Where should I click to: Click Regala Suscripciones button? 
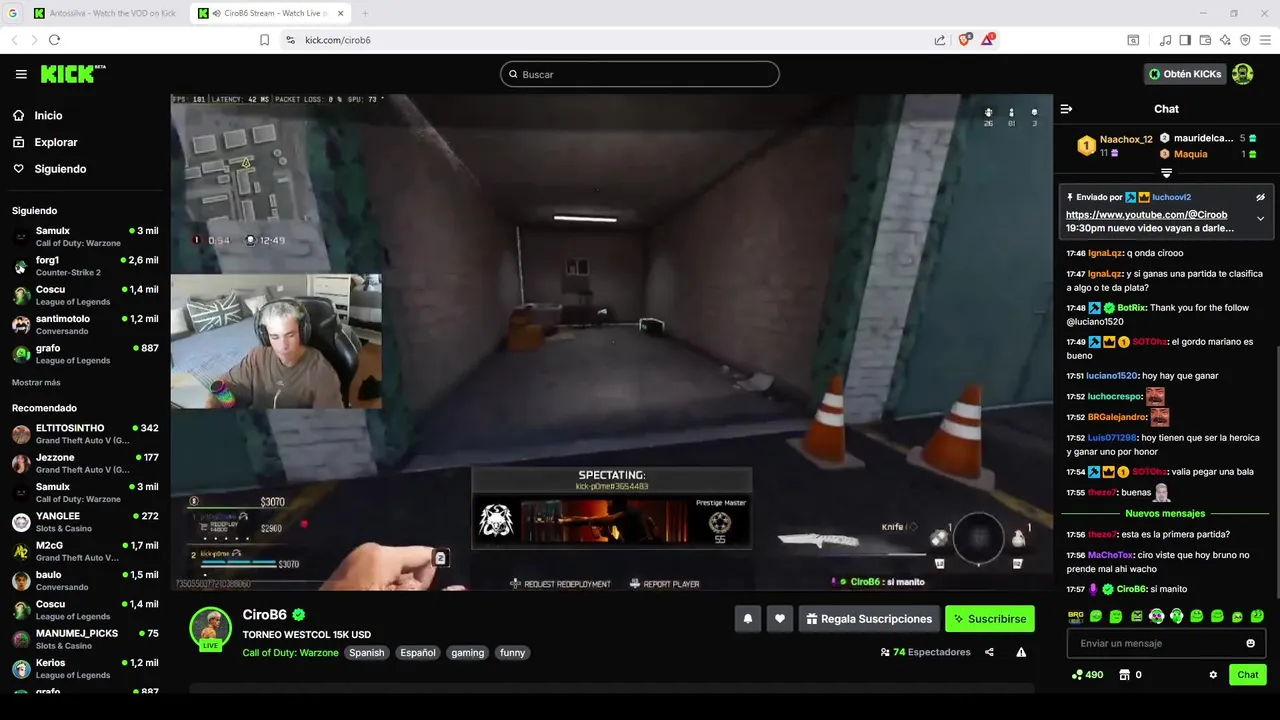coord(869,619)
